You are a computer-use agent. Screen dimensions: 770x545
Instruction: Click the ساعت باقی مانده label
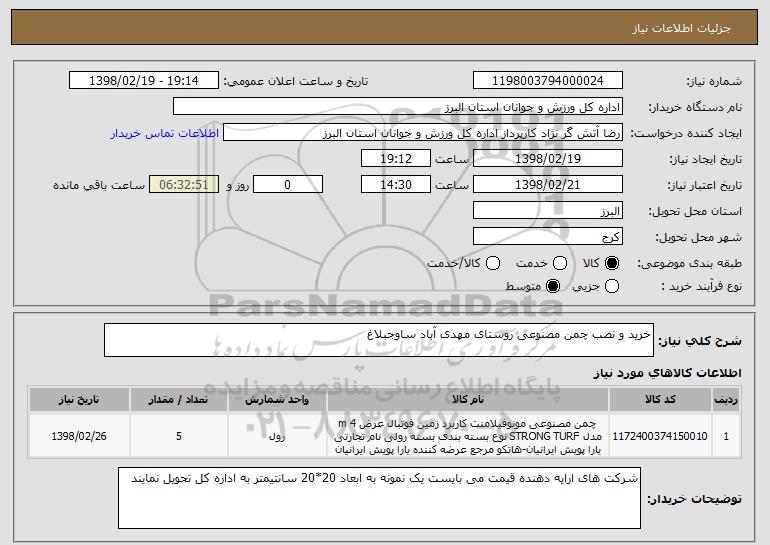coord(99,185)
